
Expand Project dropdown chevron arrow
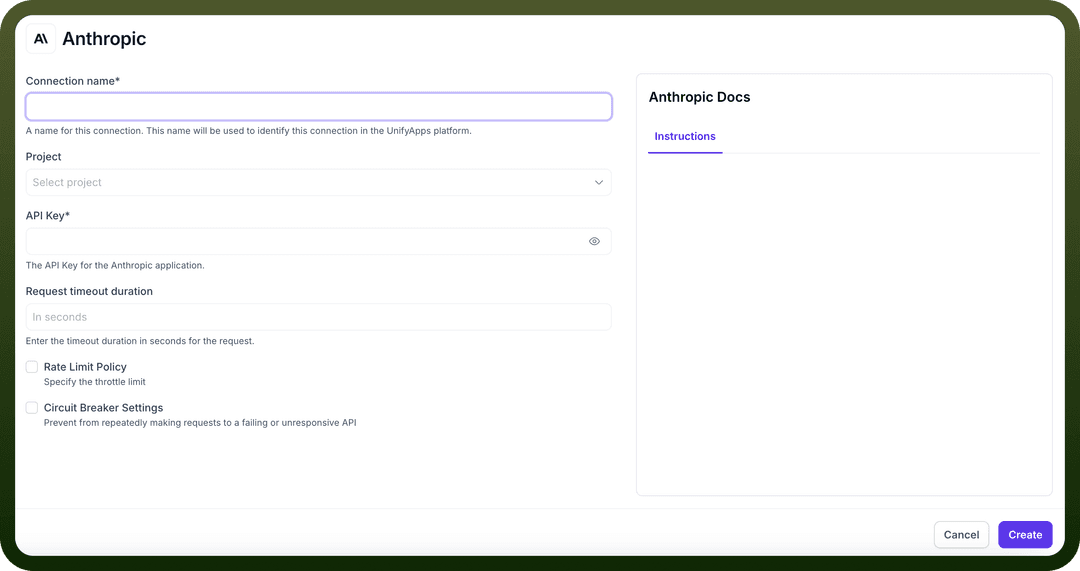click(599, 183)
